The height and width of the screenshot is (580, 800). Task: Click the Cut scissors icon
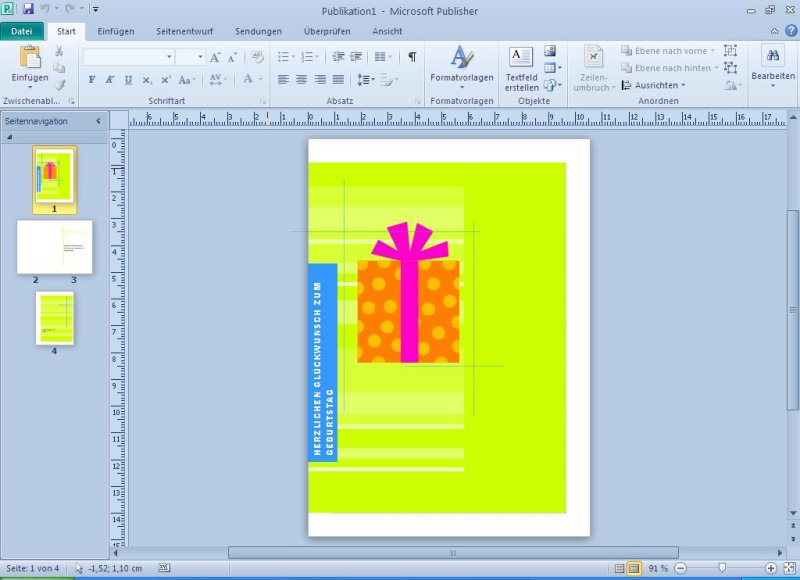(x=59, y=51)
